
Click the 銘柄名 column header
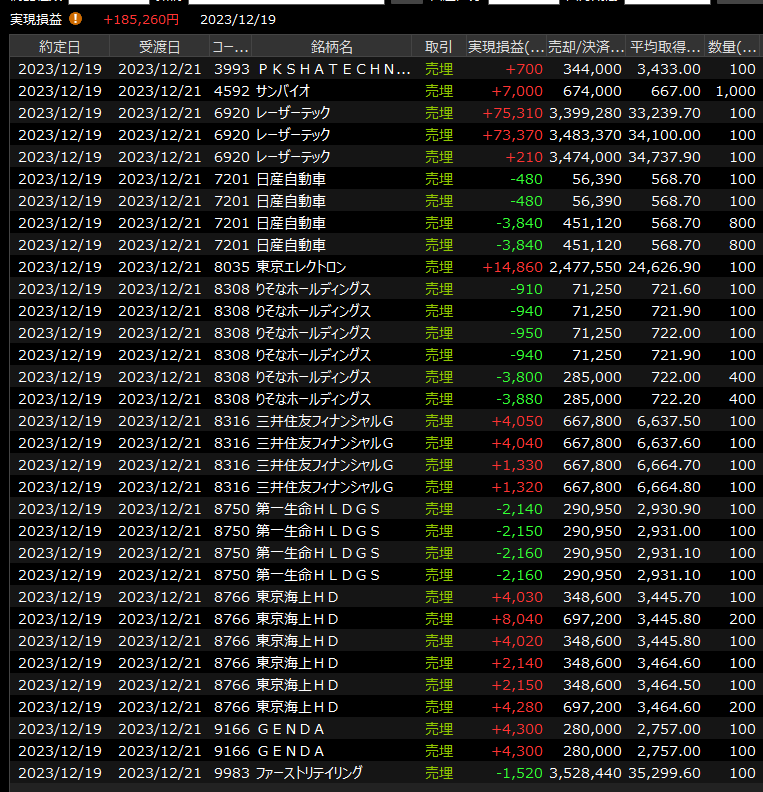(331, 47)
